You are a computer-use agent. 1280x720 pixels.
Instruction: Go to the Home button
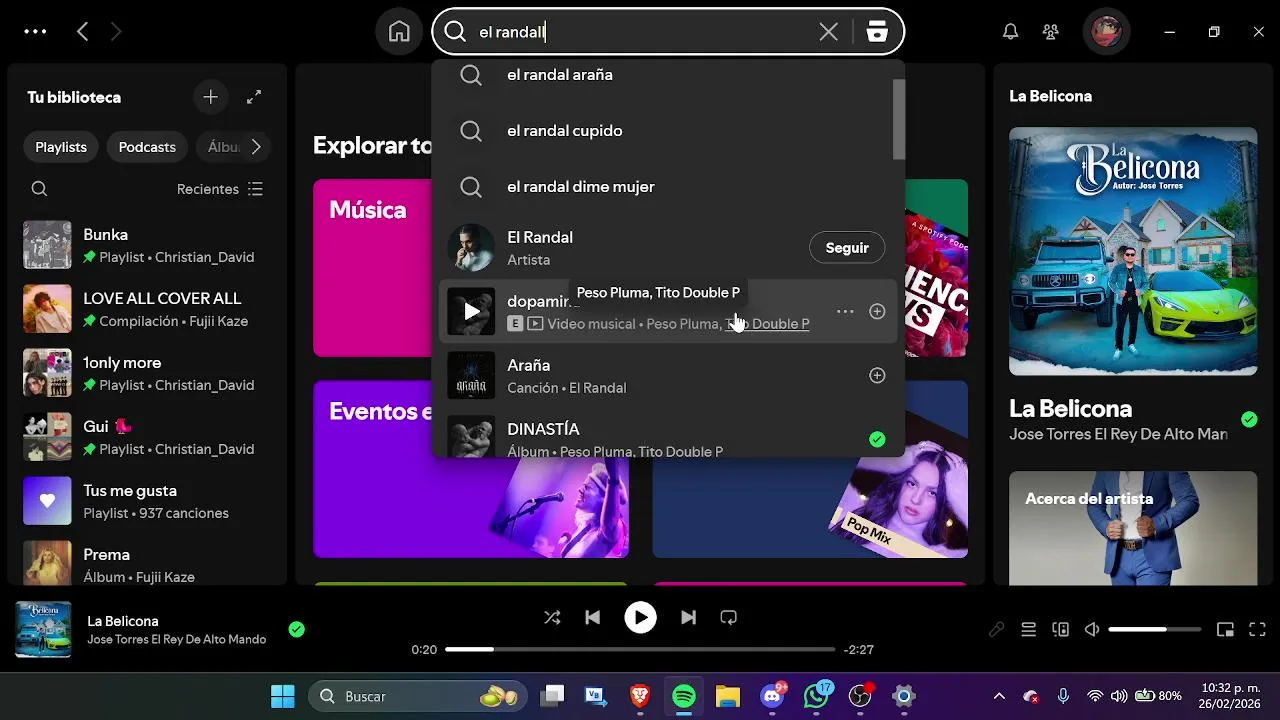399,32
